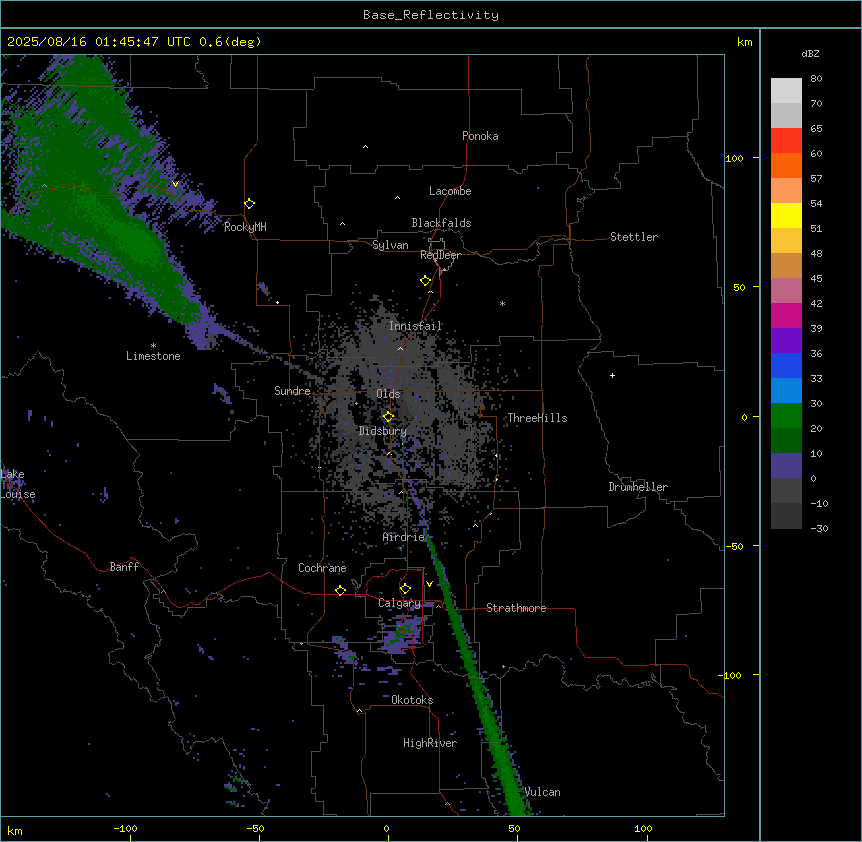
Task: Select the amber swatch between 51 and 48
Action: point(786,241)
